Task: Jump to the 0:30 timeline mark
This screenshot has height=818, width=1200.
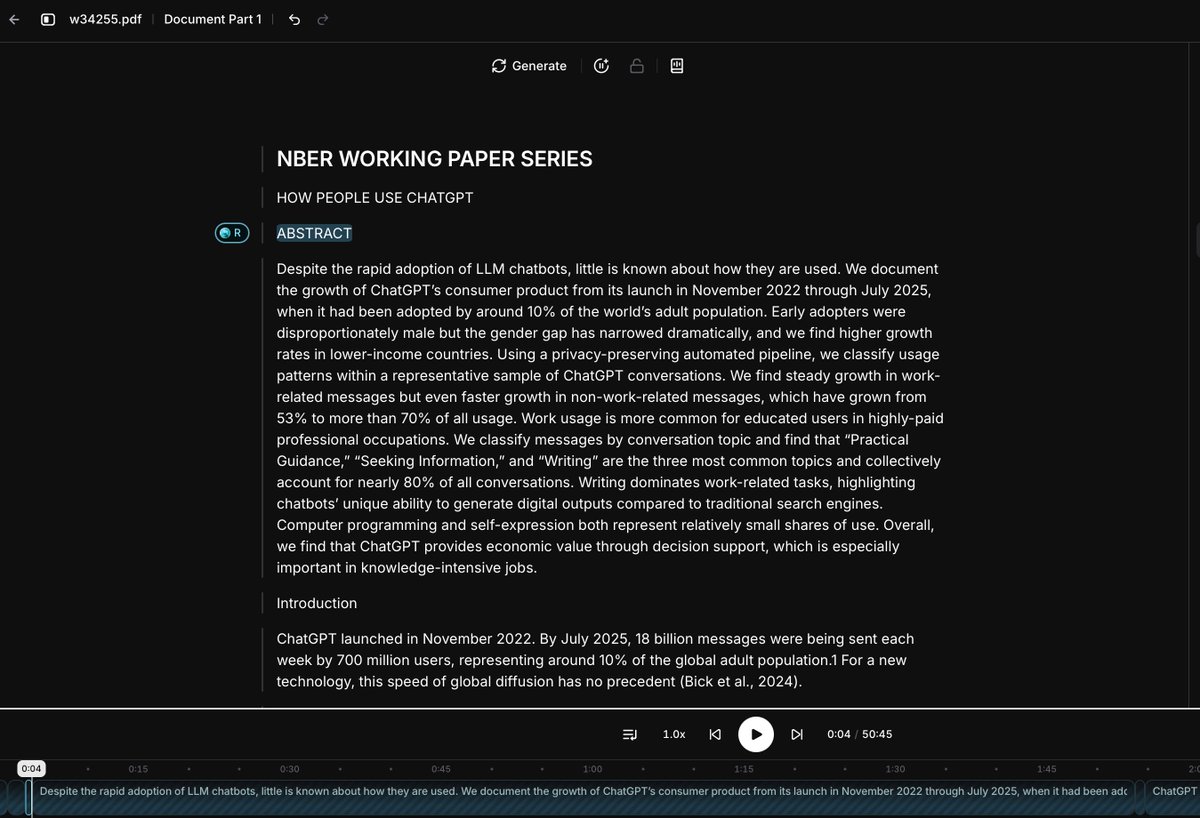Action: [290, 769]
